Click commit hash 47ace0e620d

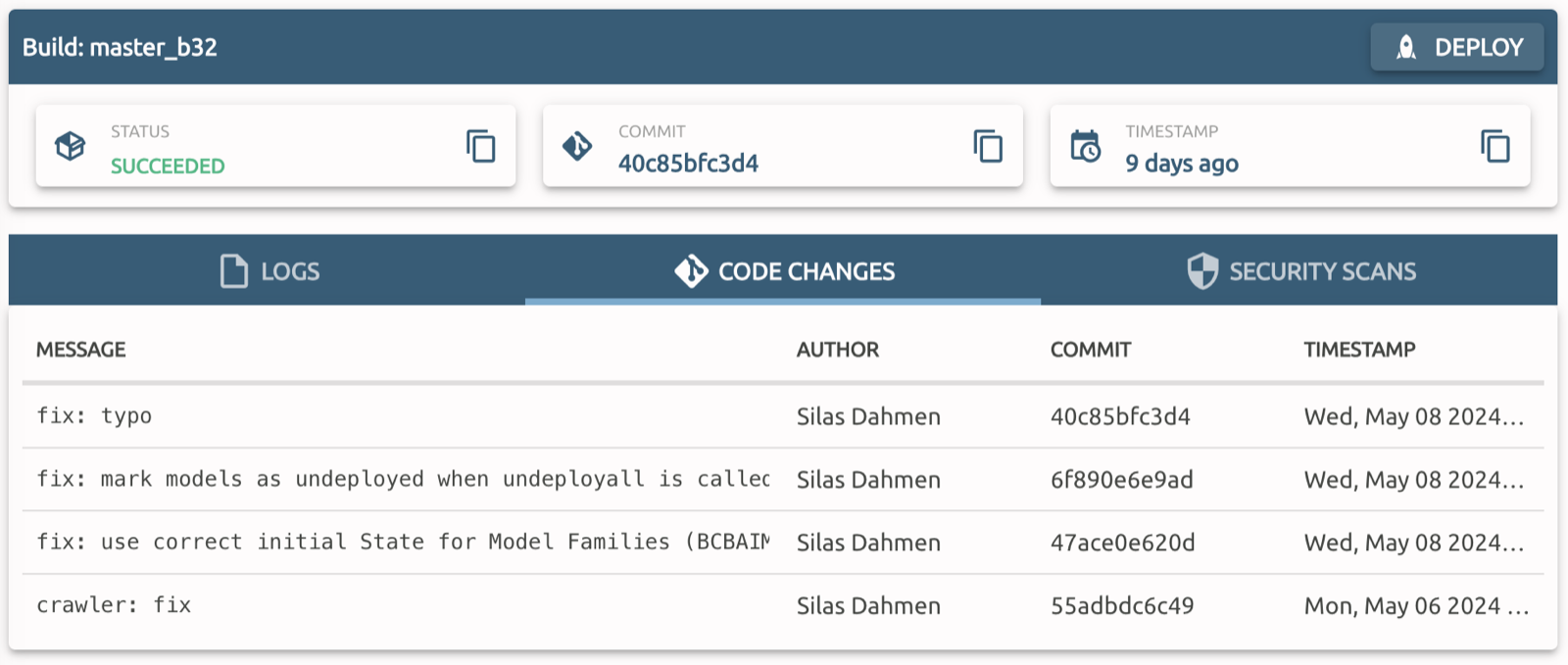(x=1123, y=543)
